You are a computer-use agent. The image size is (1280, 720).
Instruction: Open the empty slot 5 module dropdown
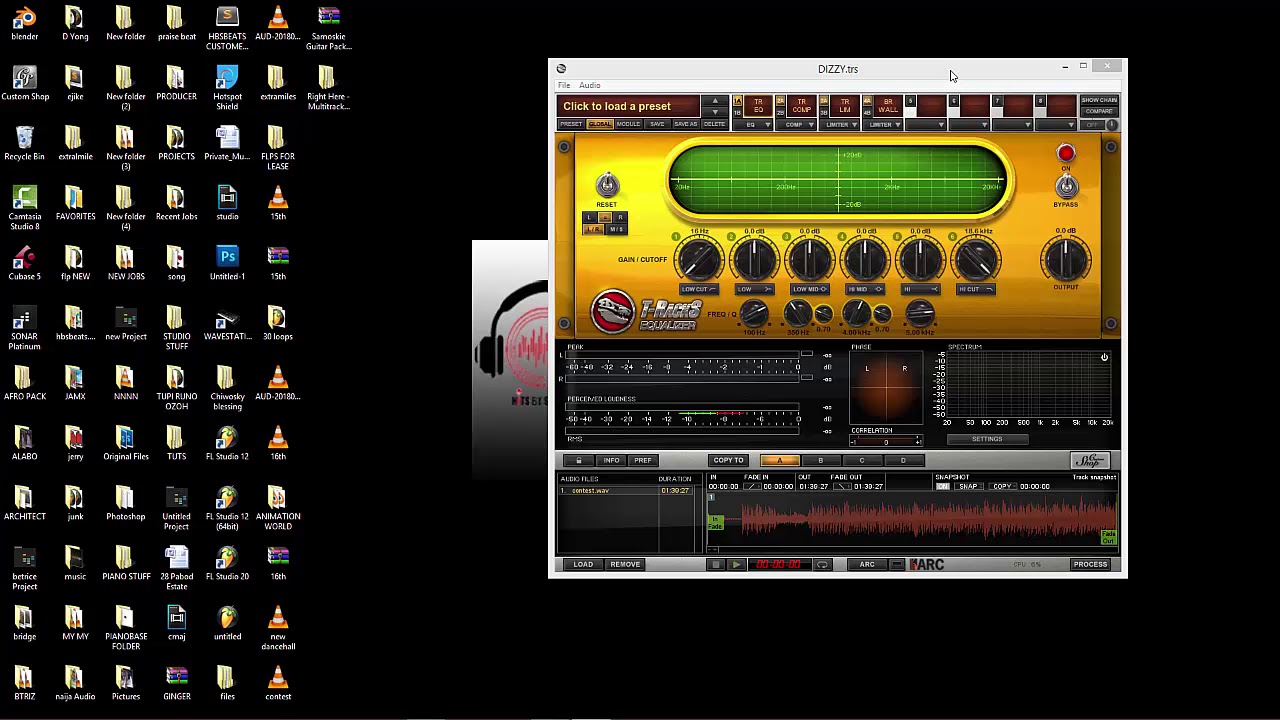(926, 125)
